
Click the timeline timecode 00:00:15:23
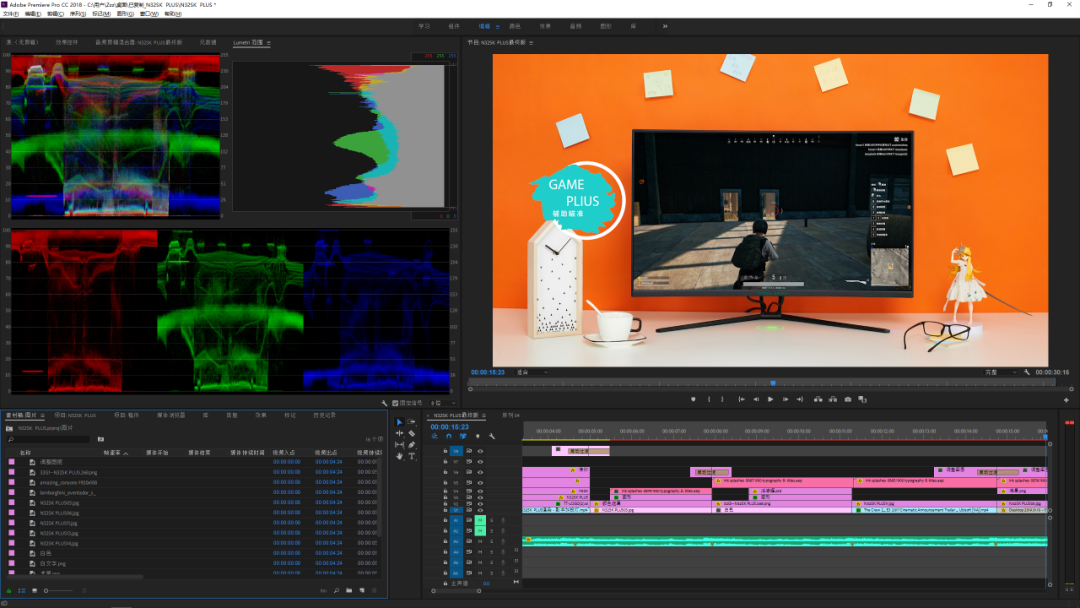click(x=451, y=426)
